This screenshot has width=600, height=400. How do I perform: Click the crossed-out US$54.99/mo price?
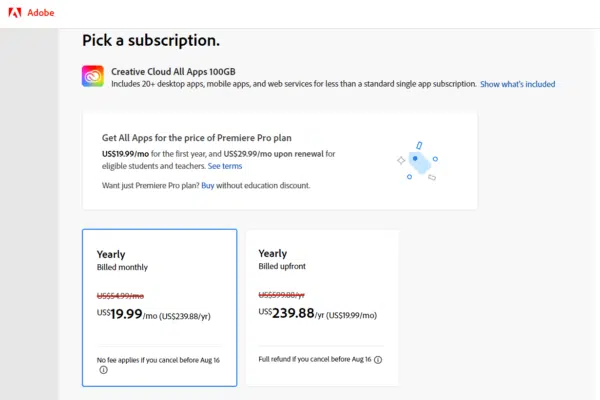(x=120, y=296)
